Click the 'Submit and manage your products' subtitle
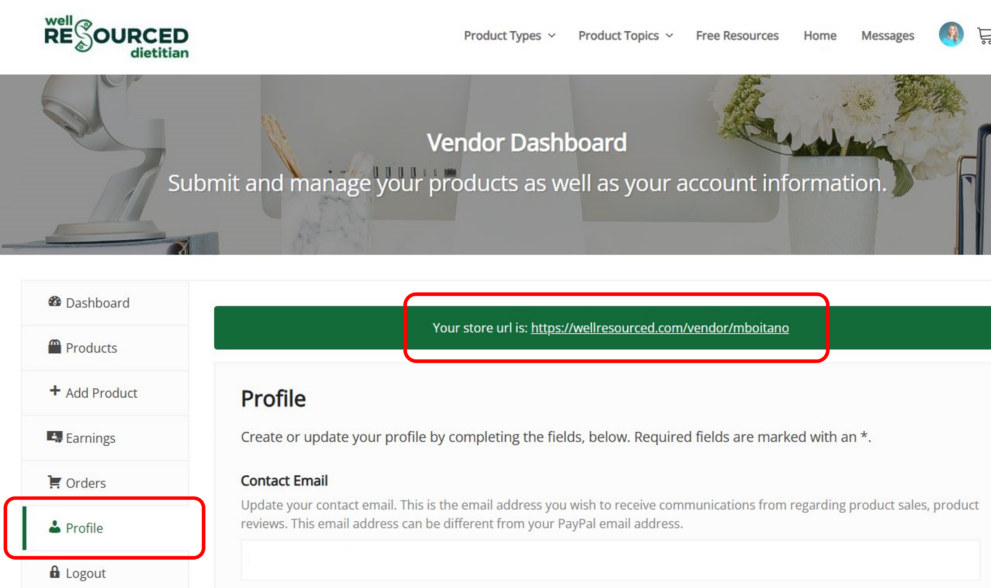Image resolution: width=991 pixels, height=588 pixels. pyautogui.click(x=526, y=183)
